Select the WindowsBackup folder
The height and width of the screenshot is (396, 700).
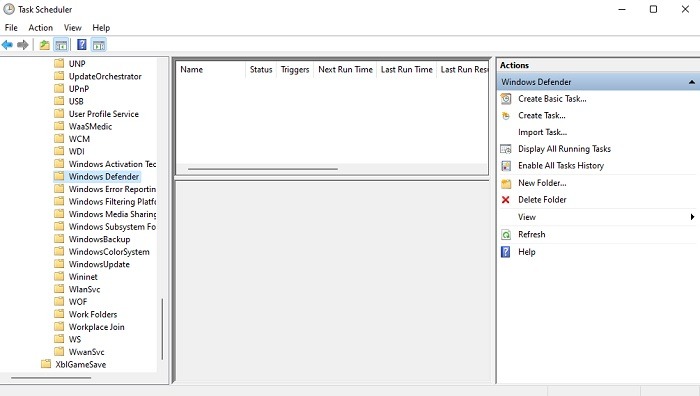coord(99,239)
